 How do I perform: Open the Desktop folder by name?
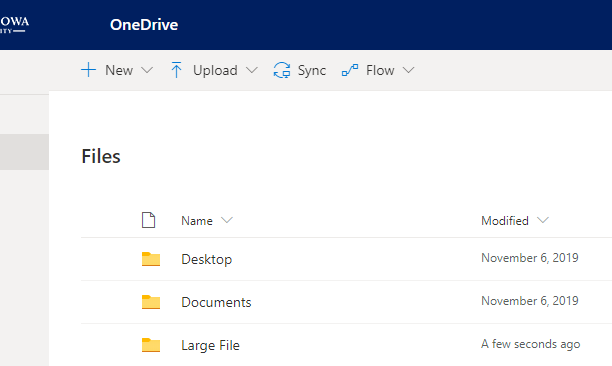click(x=206, y=259)
